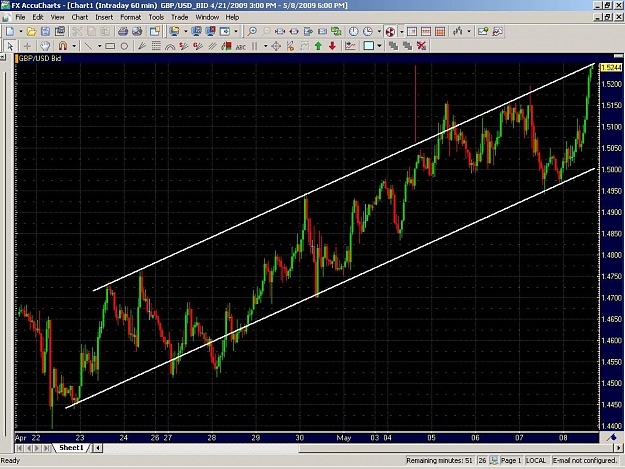Screen dimensions: 625x469
Task: Click the green refresh arrows icon
Action: [x=336, y=31]
